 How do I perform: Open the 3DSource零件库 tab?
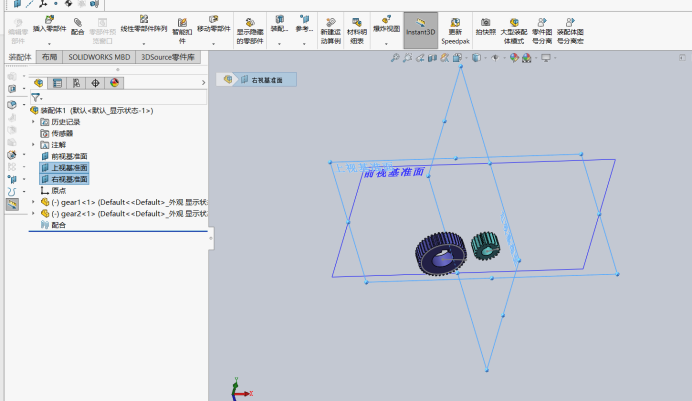[168, 57]
